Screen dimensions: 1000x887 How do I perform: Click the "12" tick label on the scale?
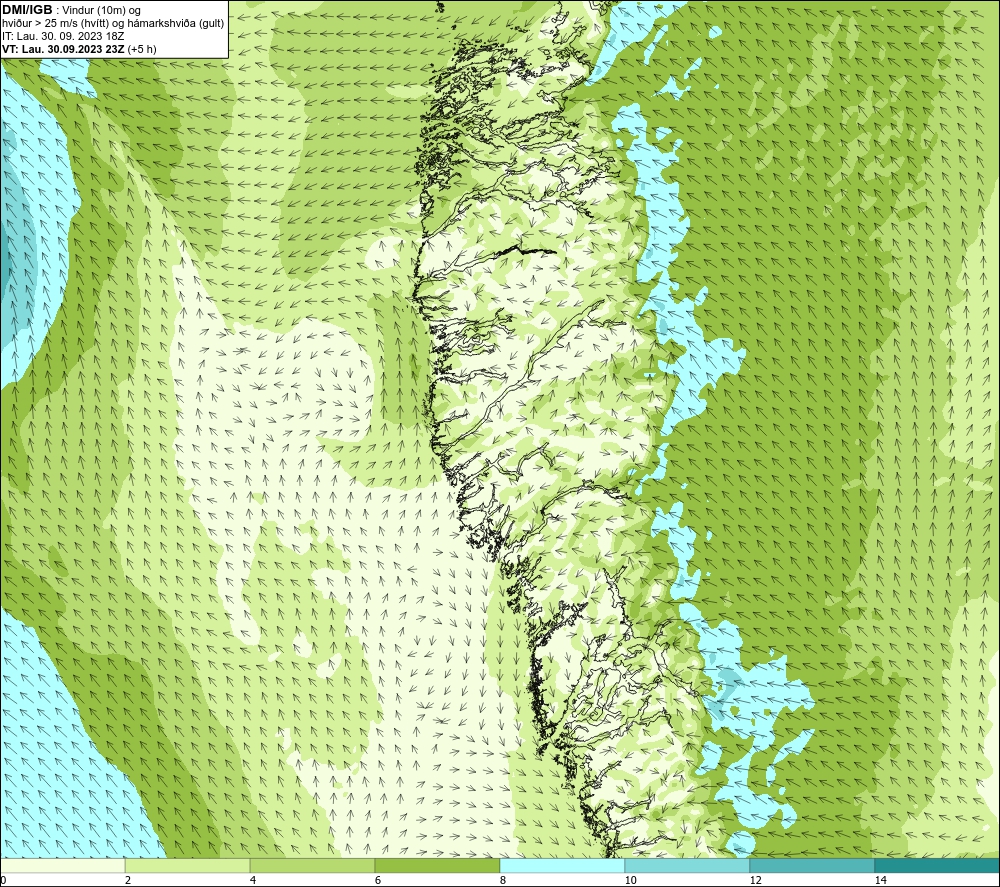pos(755,881)
